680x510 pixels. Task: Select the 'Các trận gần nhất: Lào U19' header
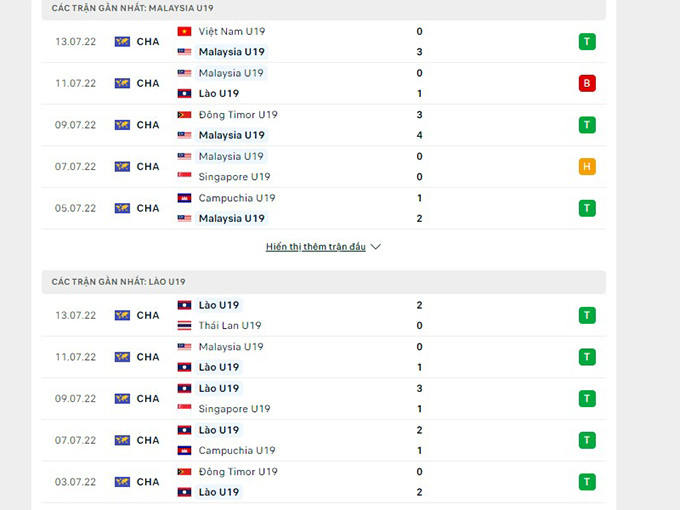pos(119,282)
